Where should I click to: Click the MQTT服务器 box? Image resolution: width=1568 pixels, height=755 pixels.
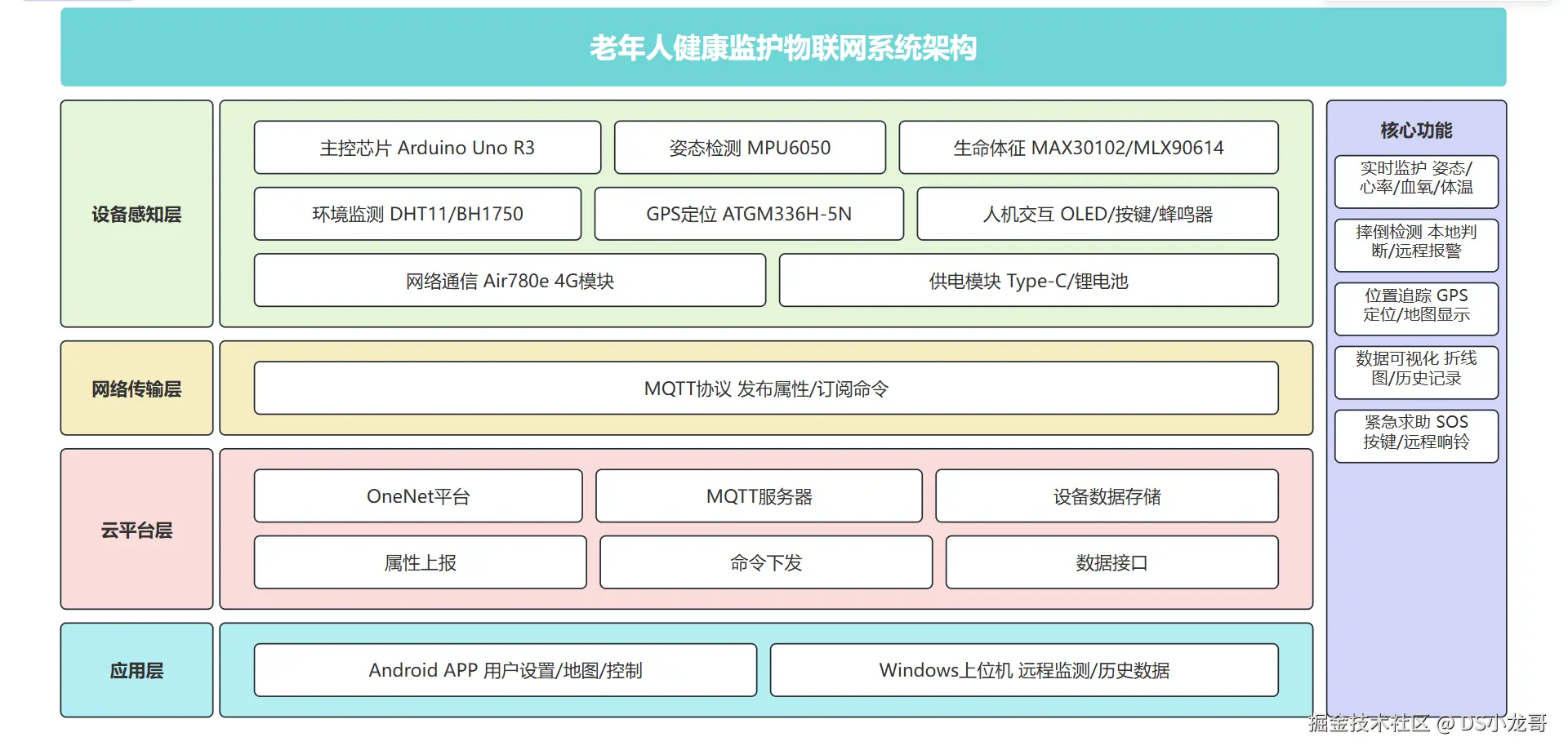click(x=759, y=496)
